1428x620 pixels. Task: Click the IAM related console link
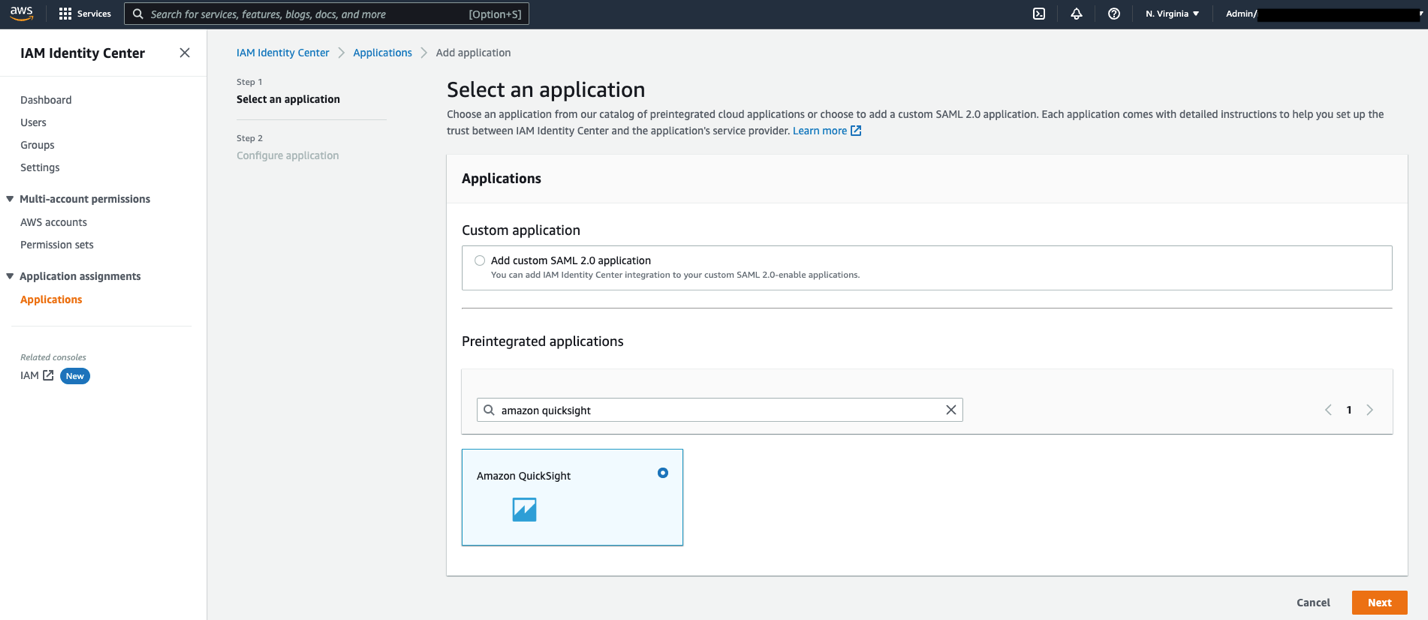click(x=29, y=376)
